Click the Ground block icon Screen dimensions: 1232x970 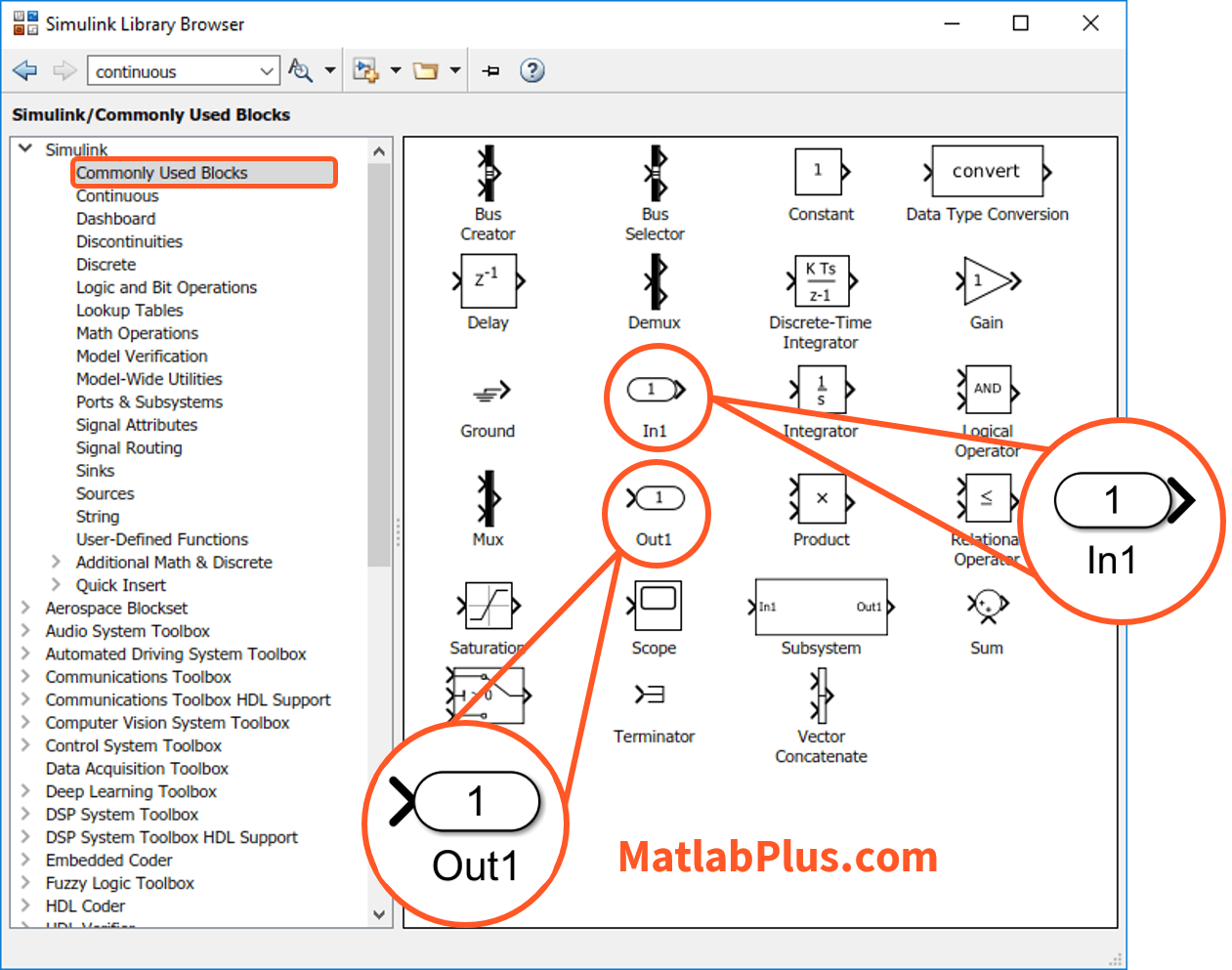[489, 392]
